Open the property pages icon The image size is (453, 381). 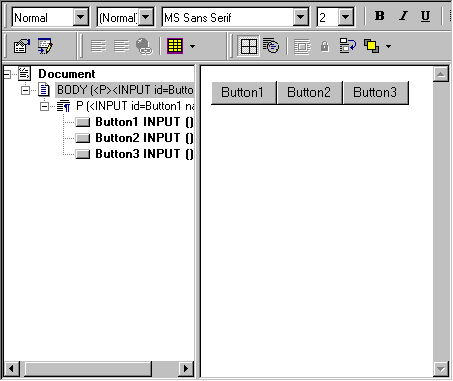pyautogui.click(x=22, y=46)
